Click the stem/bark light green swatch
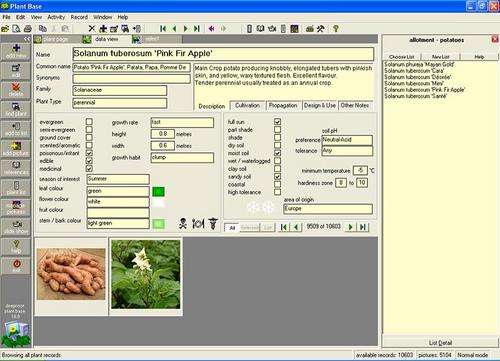This screenshot has width=500, height=361. pos(158,224)
